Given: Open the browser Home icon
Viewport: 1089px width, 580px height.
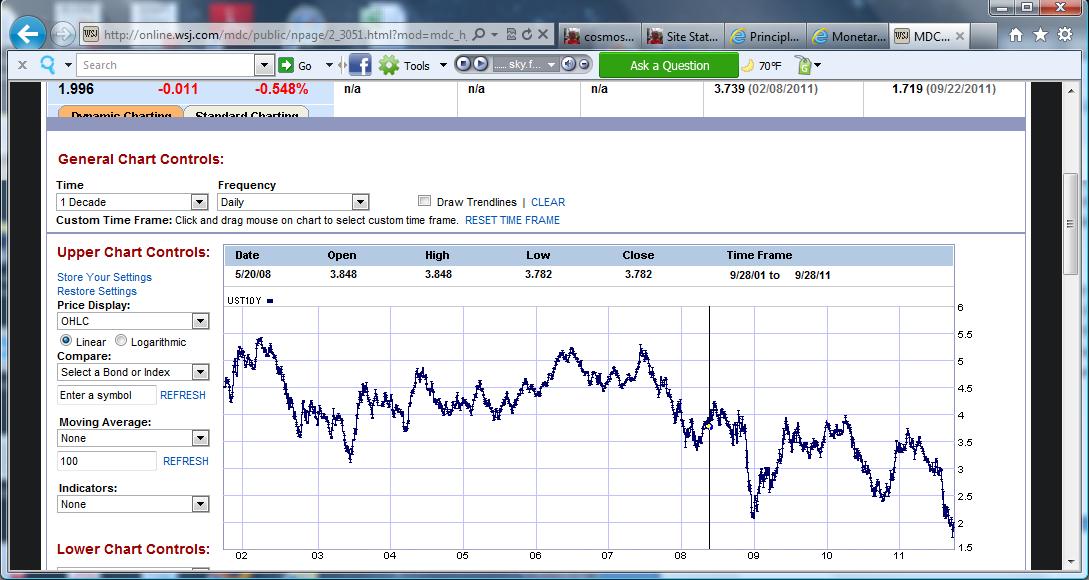Looking at the screenshot, I should 1016,35.
